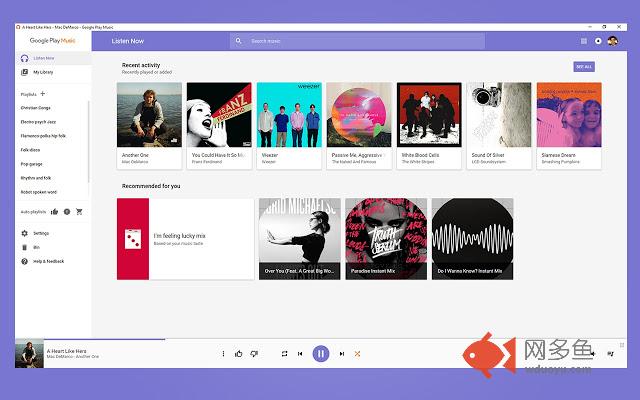
Task: Open the queue icon in player bar
Action: click(x=611, y=354)
